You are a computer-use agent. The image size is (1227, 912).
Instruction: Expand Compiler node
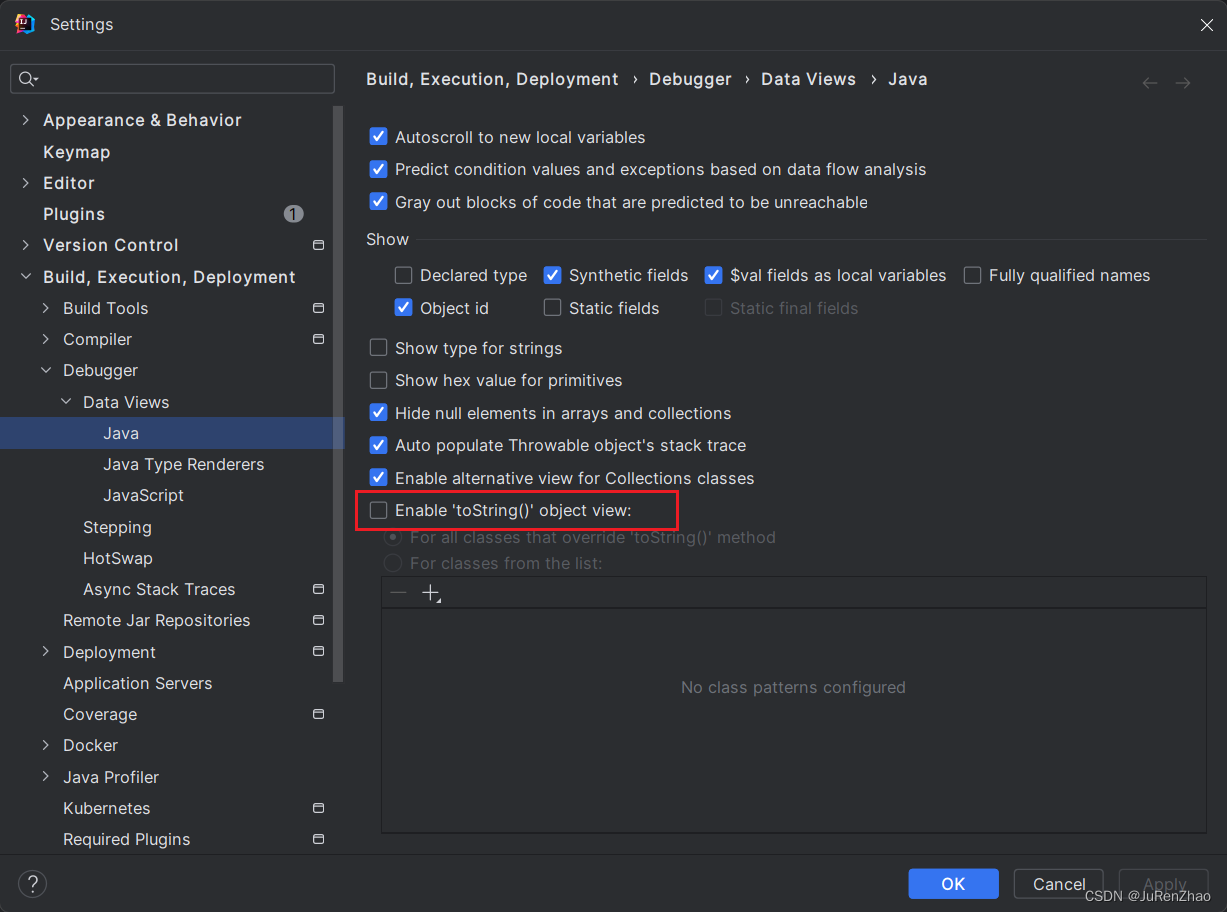pos(45,339)
